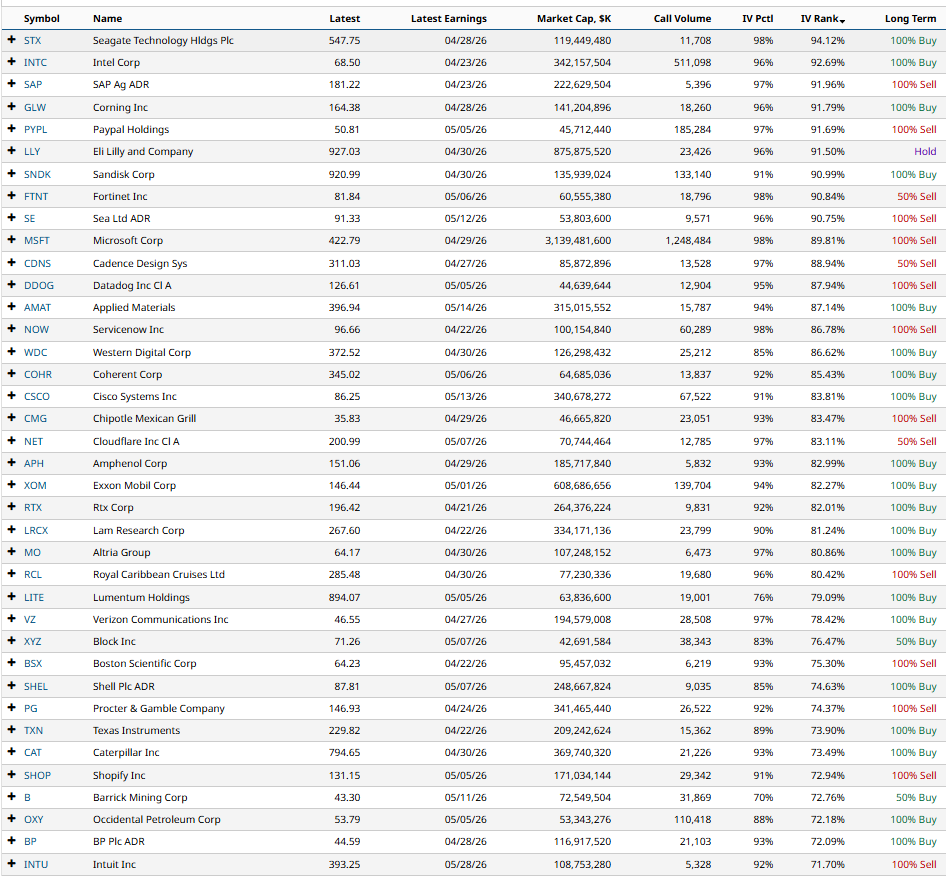Sort table by Name column header

(107, 19)
